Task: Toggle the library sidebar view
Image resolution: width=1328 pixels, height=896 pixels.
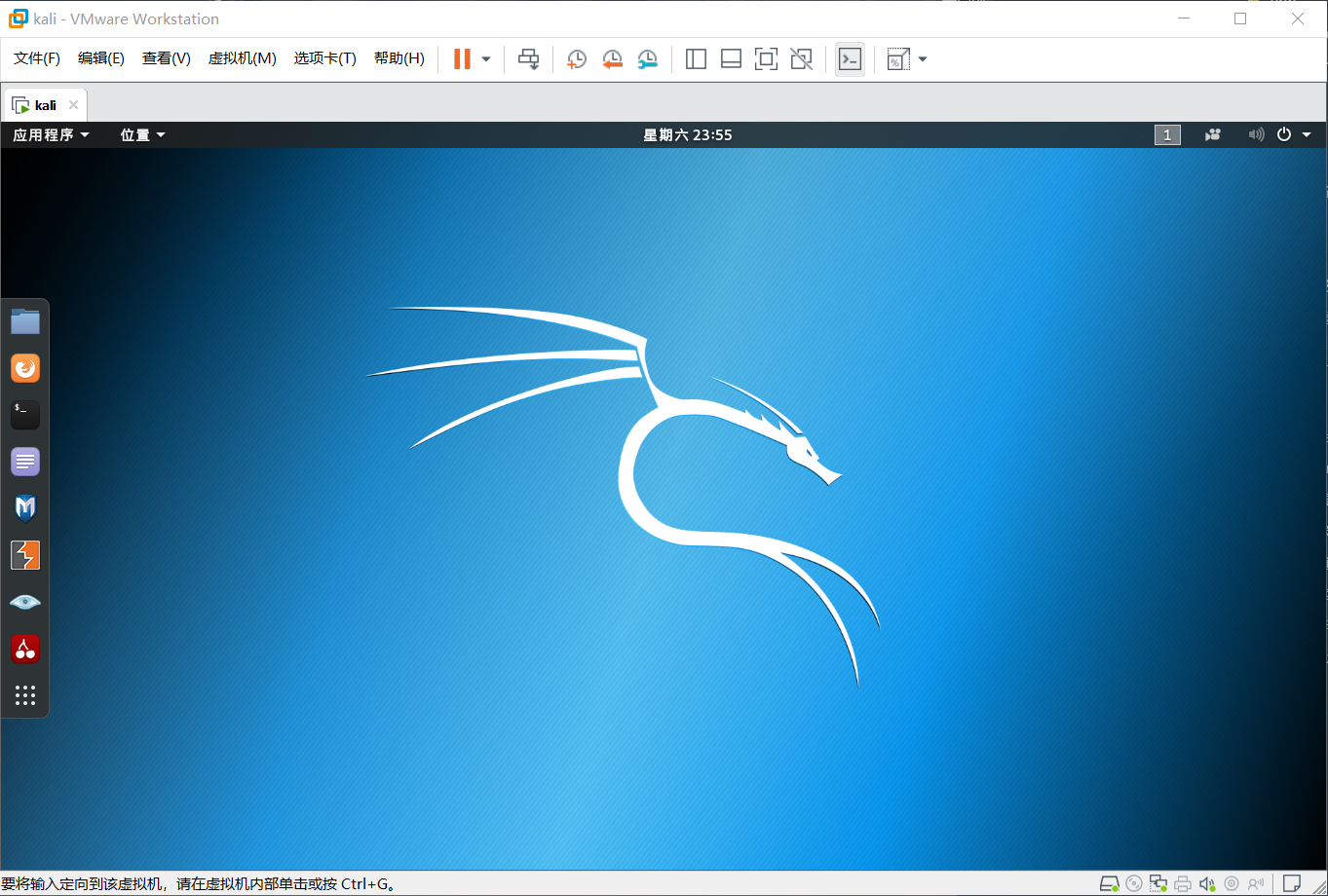Action: pyautogui.click(x=696, y=59)
